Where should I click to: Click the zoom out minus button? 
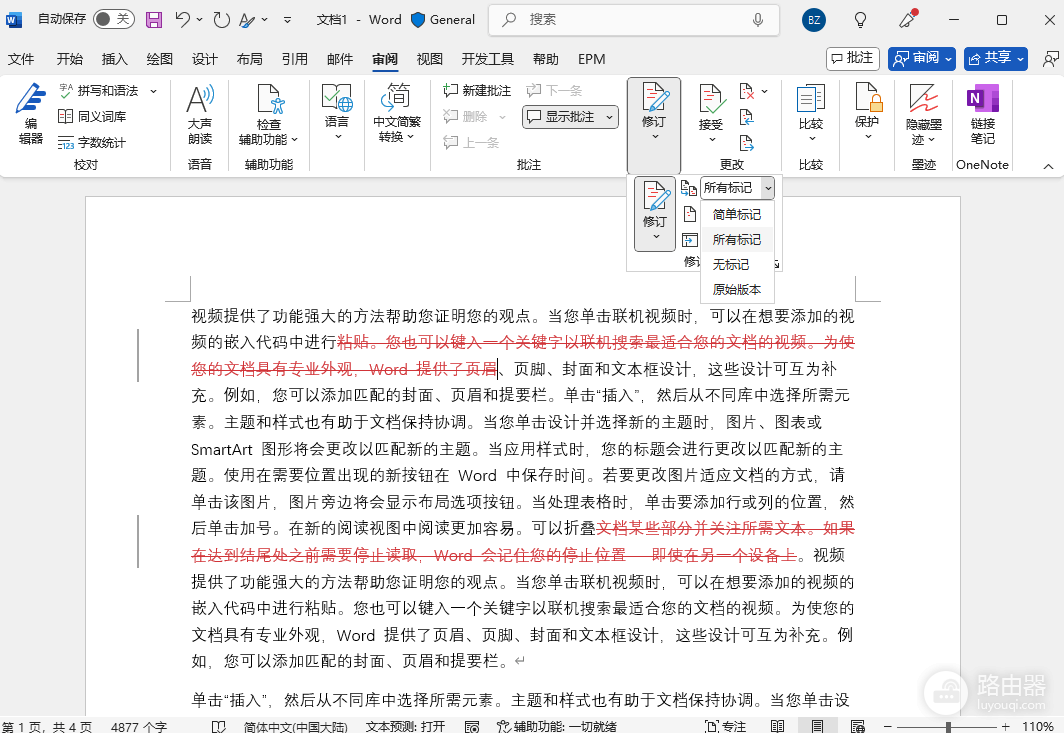[888, 727]
